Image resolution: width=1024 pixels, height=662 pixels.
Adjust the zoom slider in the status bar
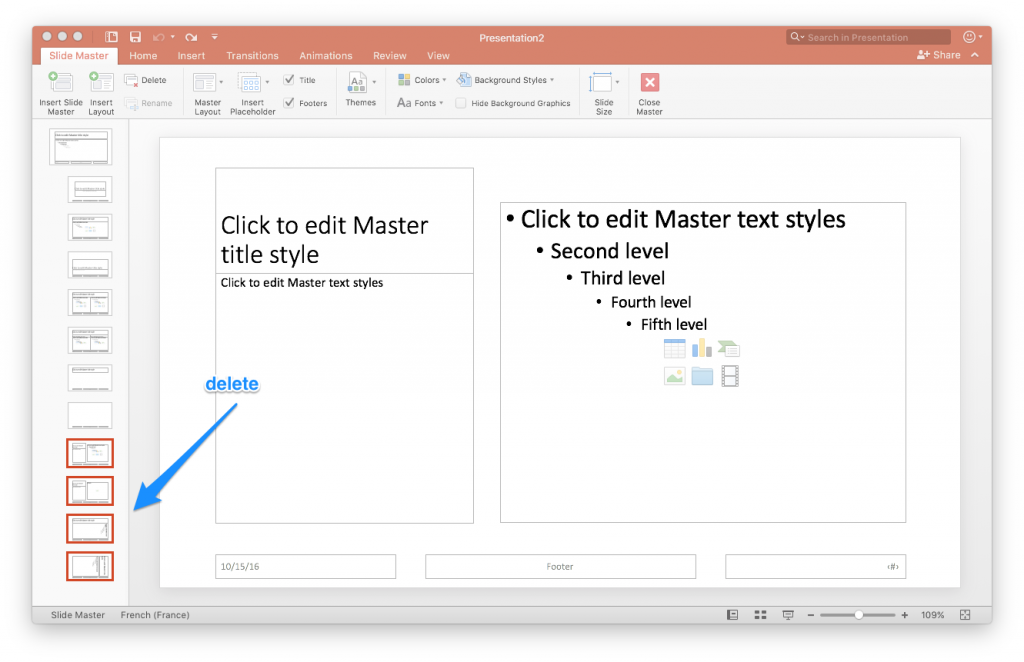858,615
